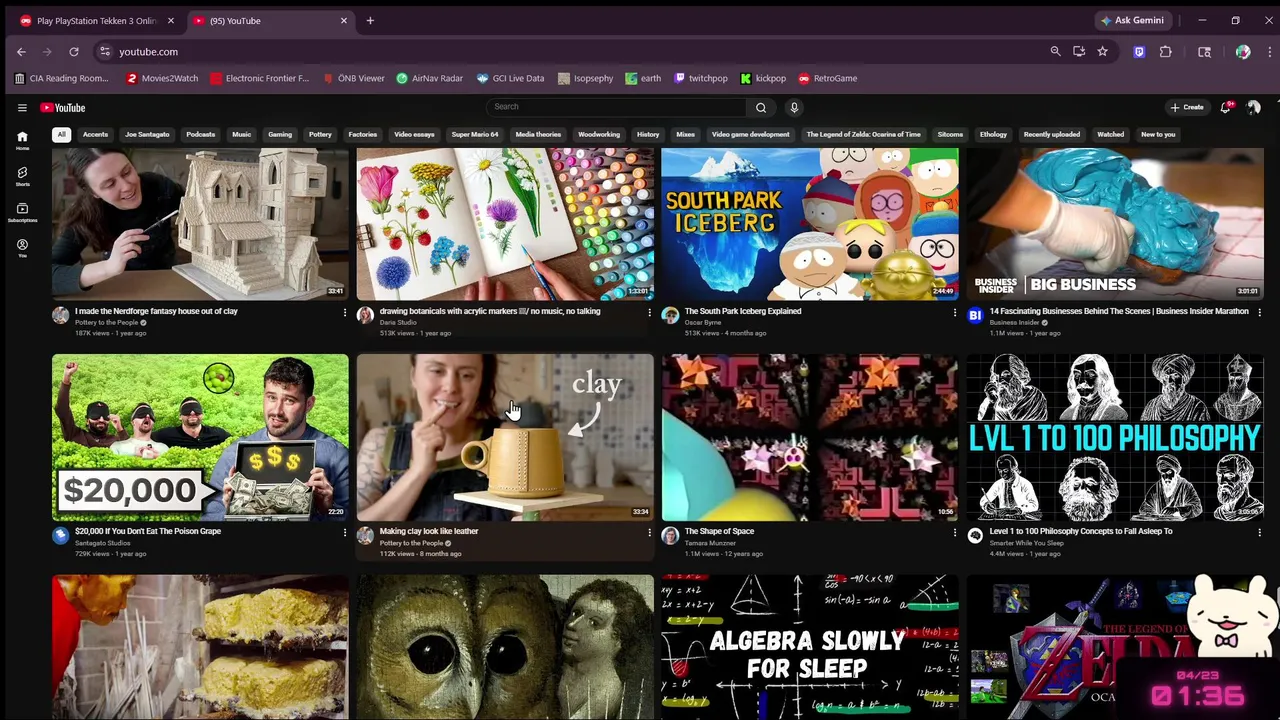The width and height of the screenshot is (1280, 720).
Task: View site information icon in address bar
Action: [105, 52]
